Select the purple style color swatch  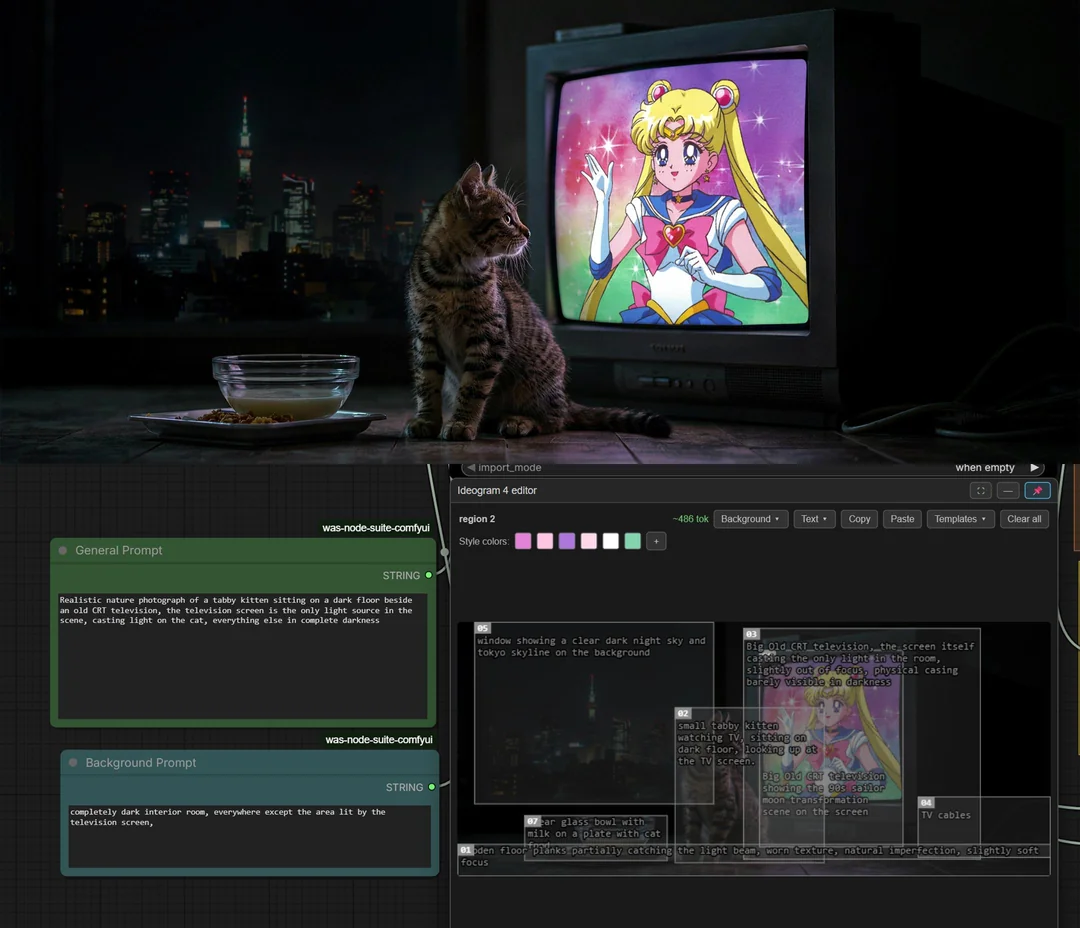[x=567, y=542]
